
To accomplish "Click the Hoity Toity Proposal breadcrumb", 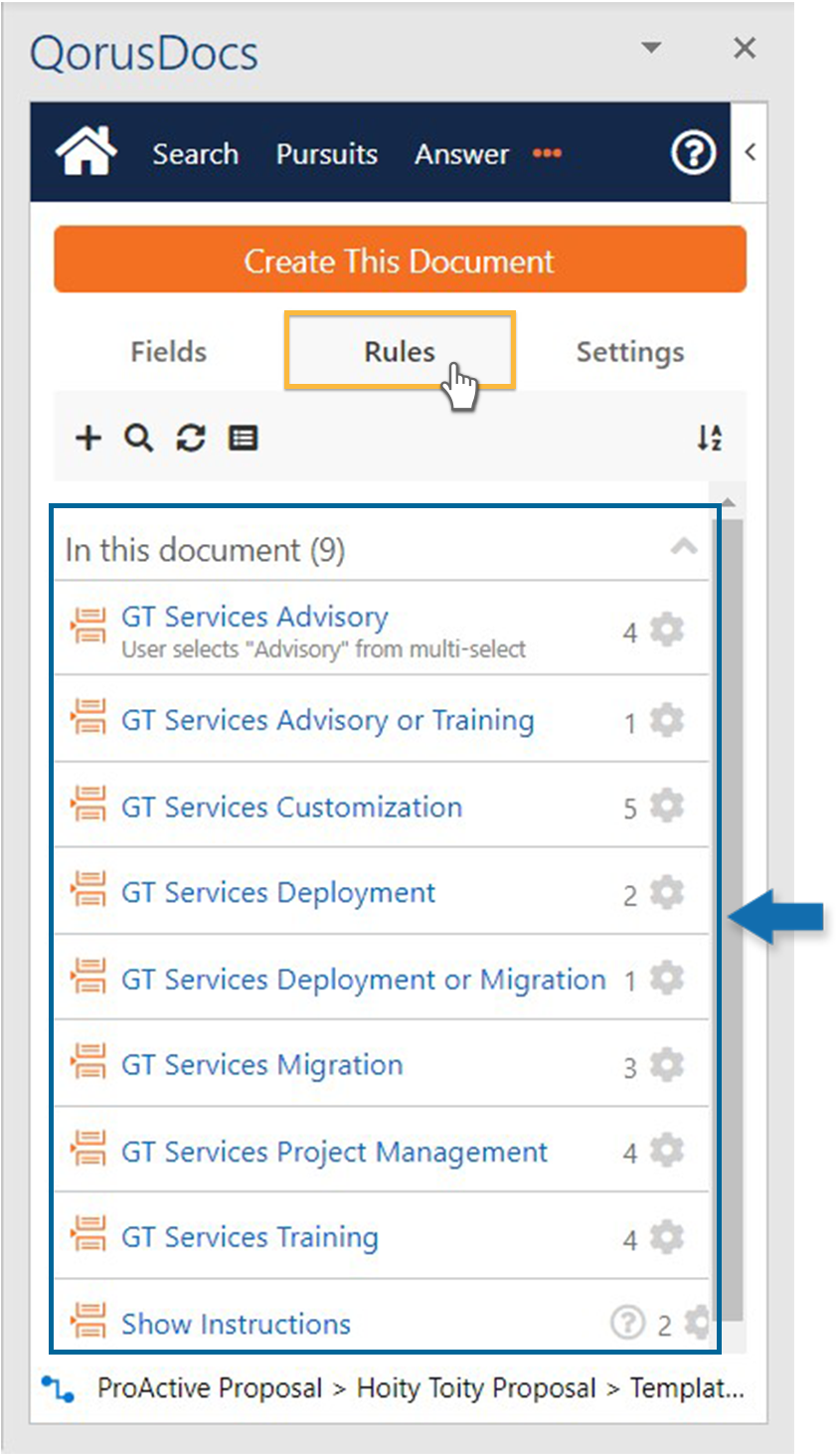I will [476, 1388].
